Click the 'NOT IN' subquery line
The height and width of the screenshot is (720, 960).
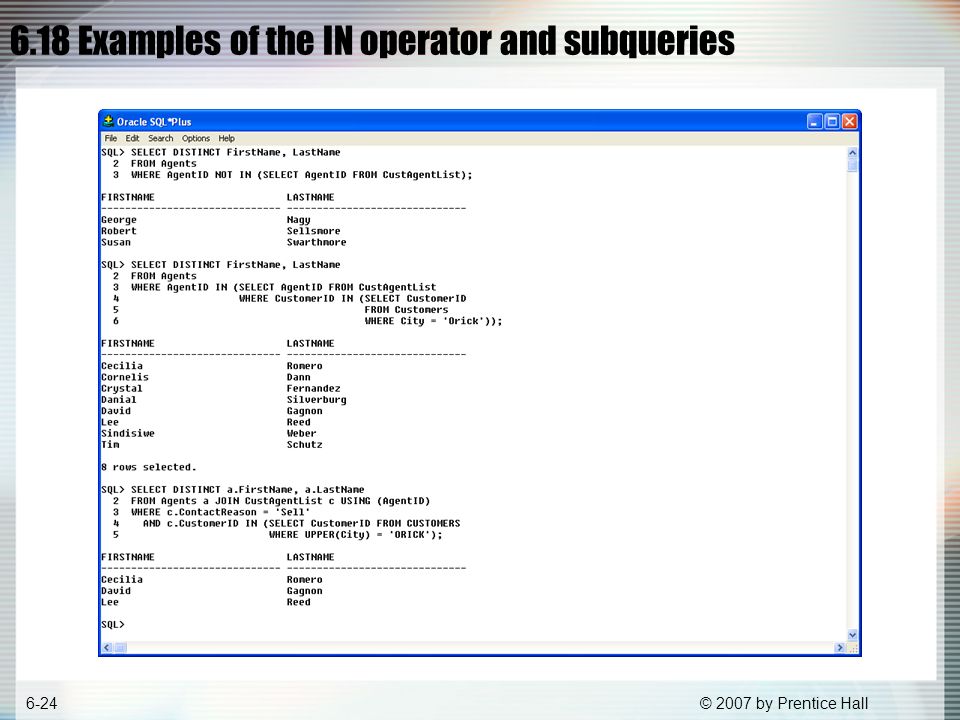click(301, 174)
